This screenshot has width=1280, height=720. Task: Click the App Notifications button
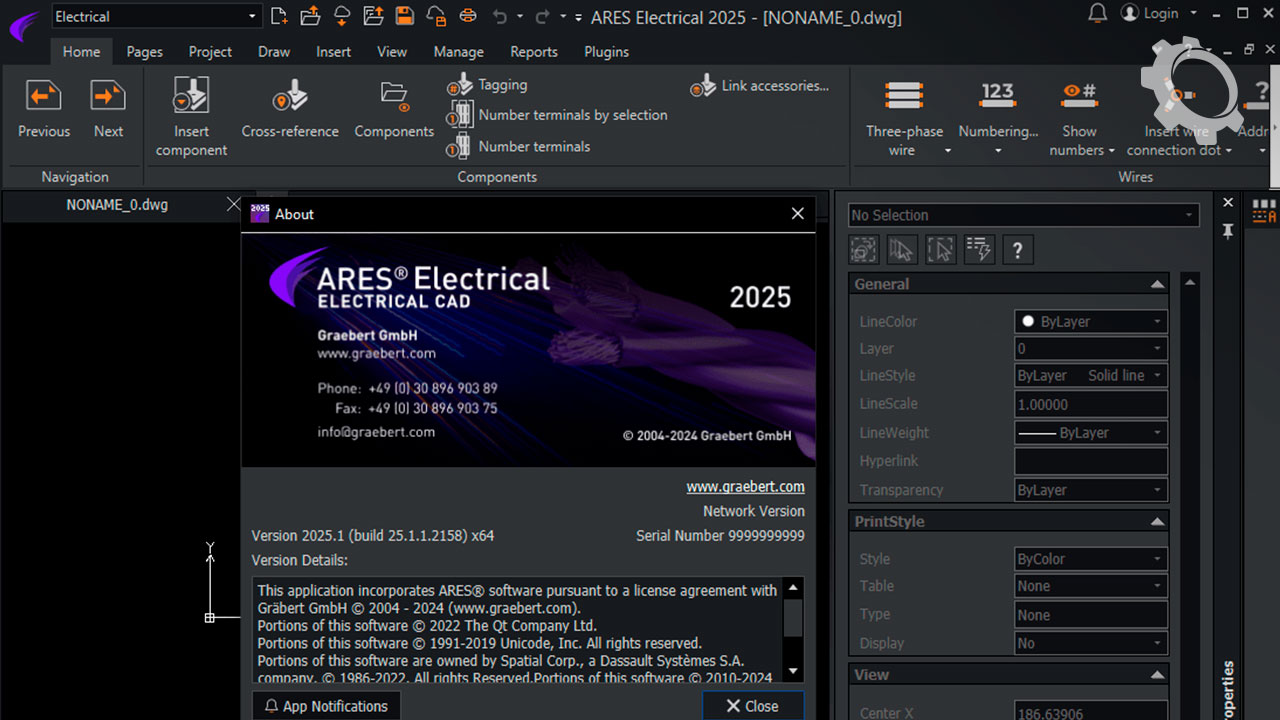pos(326,706)
